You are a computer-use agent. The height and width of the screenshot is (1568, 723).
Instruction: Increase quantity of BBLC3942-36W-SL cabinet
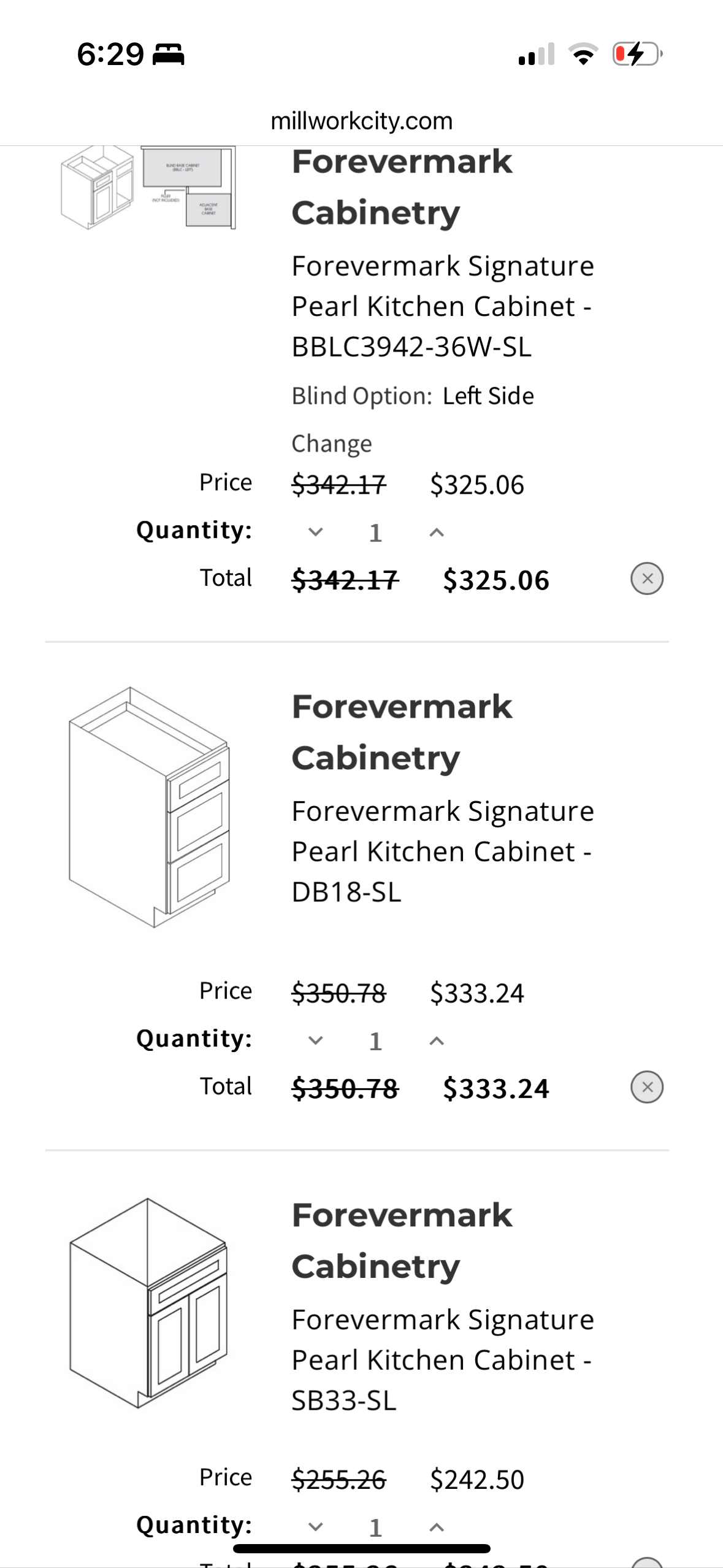(436, 532)
